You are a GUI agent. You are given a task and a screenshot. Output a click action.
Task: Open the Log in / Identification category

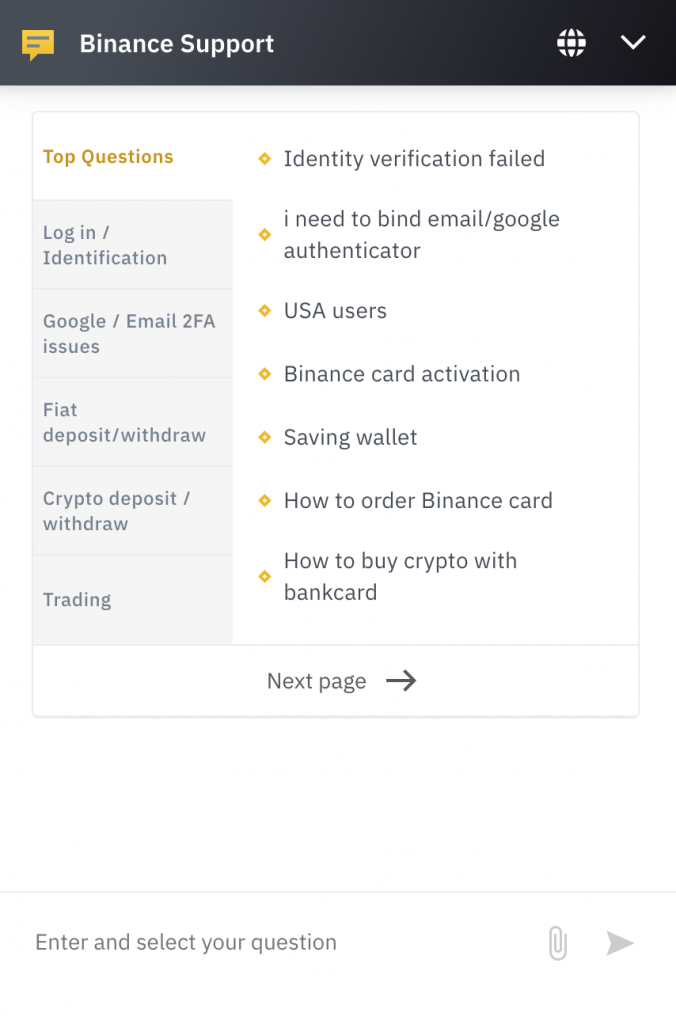(133, 245)
